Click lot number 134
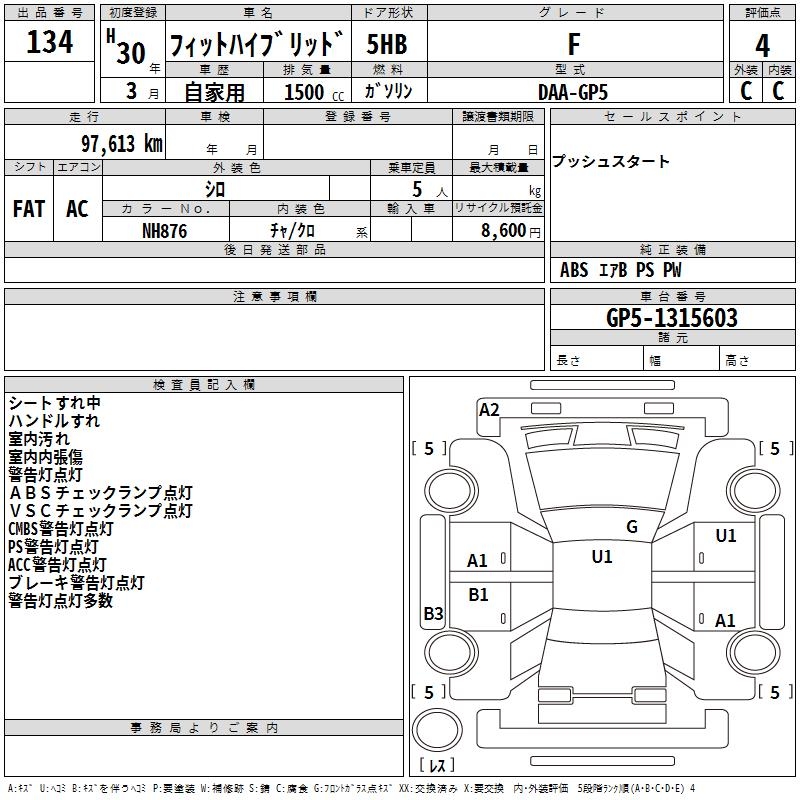The image size is (800, 800). click(49, 43)
